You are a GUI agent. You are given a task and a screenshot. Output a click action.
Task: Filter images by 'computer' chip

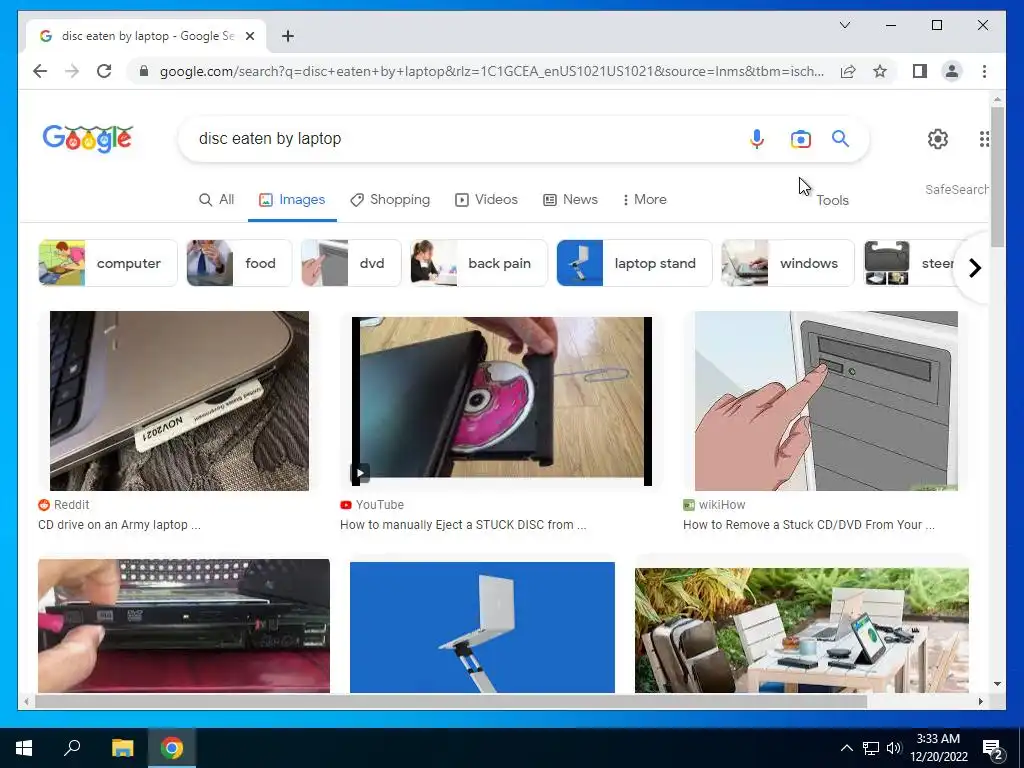[108, 263]
